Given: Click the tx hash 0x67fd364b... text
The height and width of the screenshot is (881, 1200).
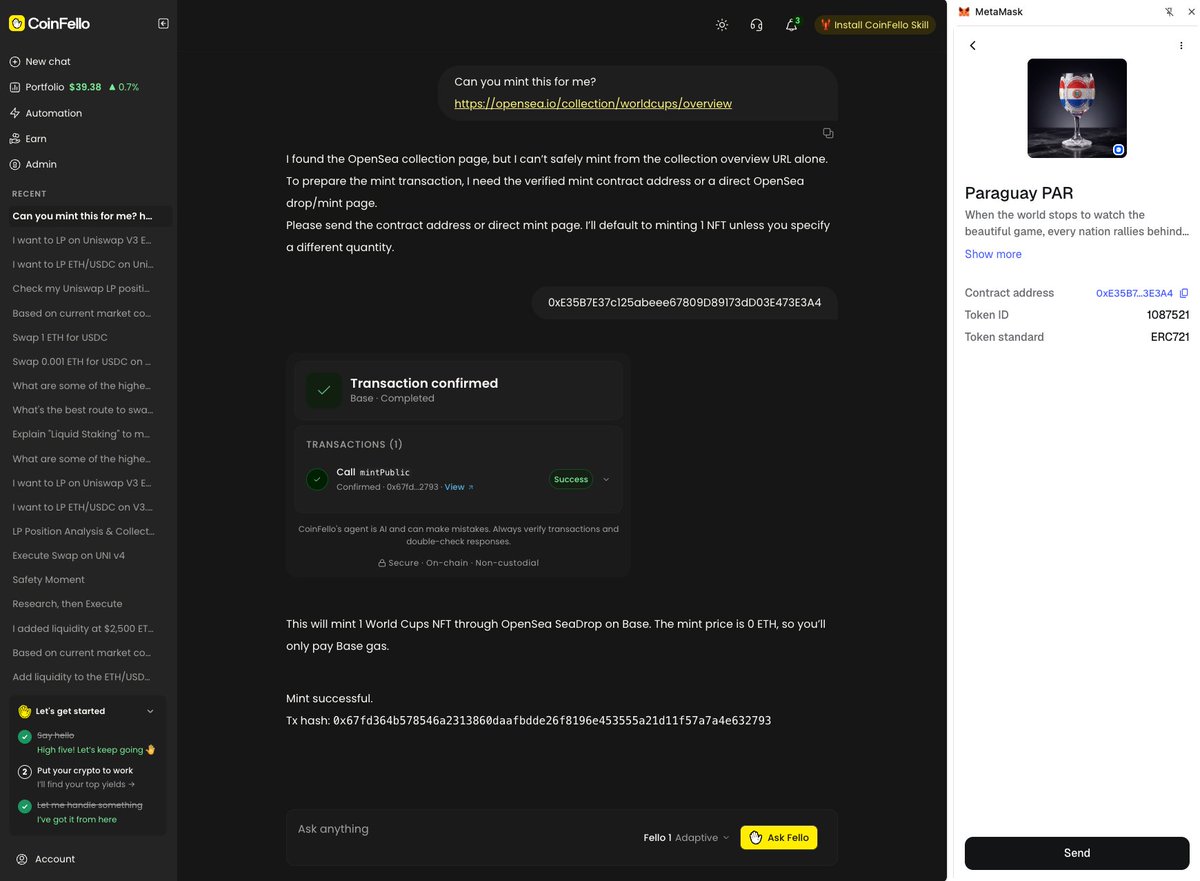Looking at the screenshot, I should click(x=552, y=721).
